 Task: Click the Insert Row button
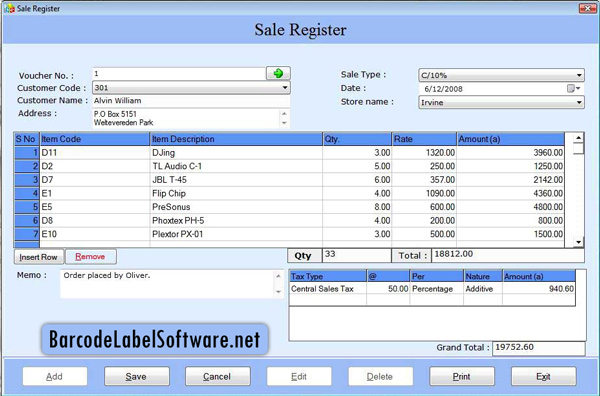pos(39,257)
